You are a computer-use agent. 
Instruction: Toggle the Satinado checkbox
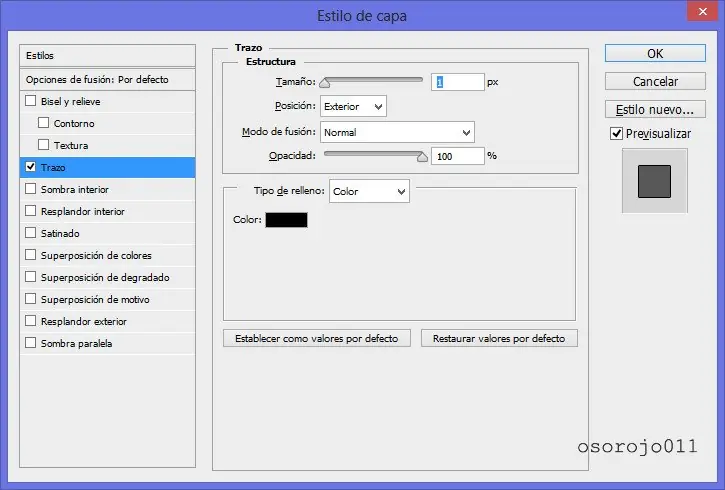31,233
